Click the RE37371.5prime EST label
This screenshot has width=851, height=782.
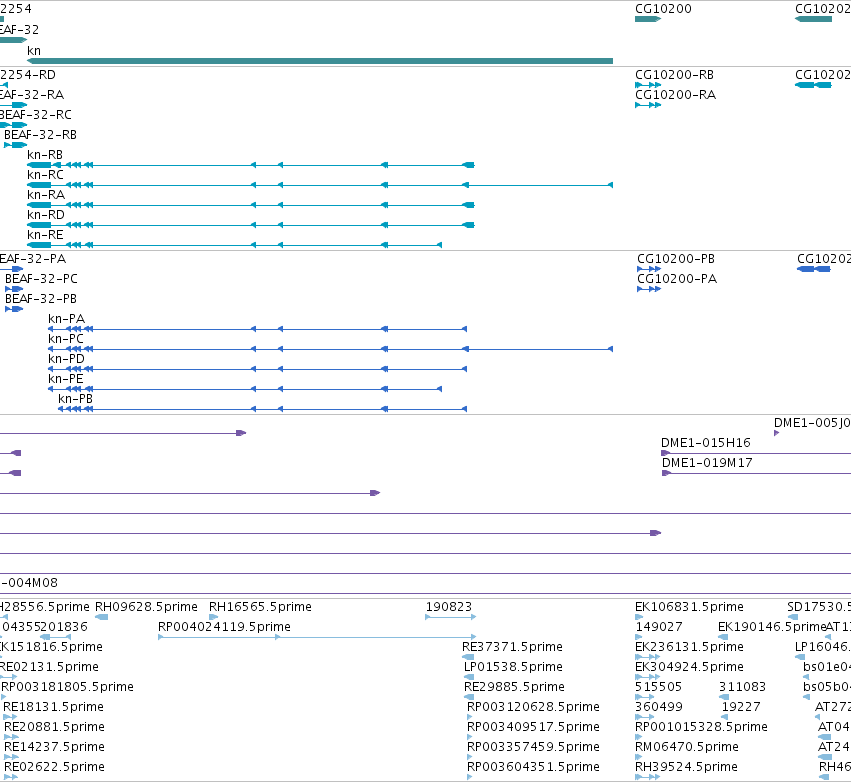click(x=512, y=647)
